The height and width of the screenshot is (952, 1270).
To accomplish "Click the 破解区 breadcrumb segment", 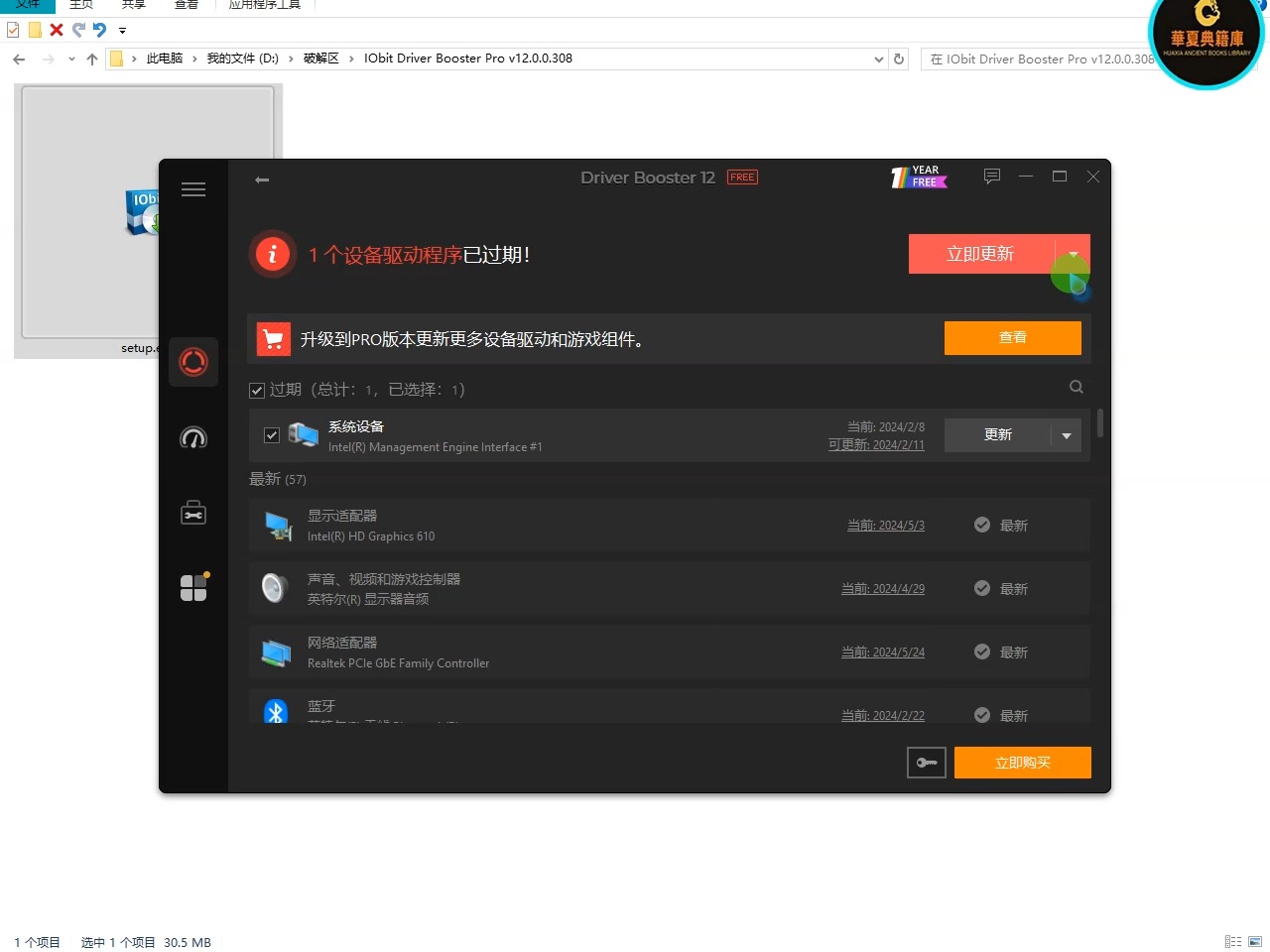I will click(x=321, y=59).
